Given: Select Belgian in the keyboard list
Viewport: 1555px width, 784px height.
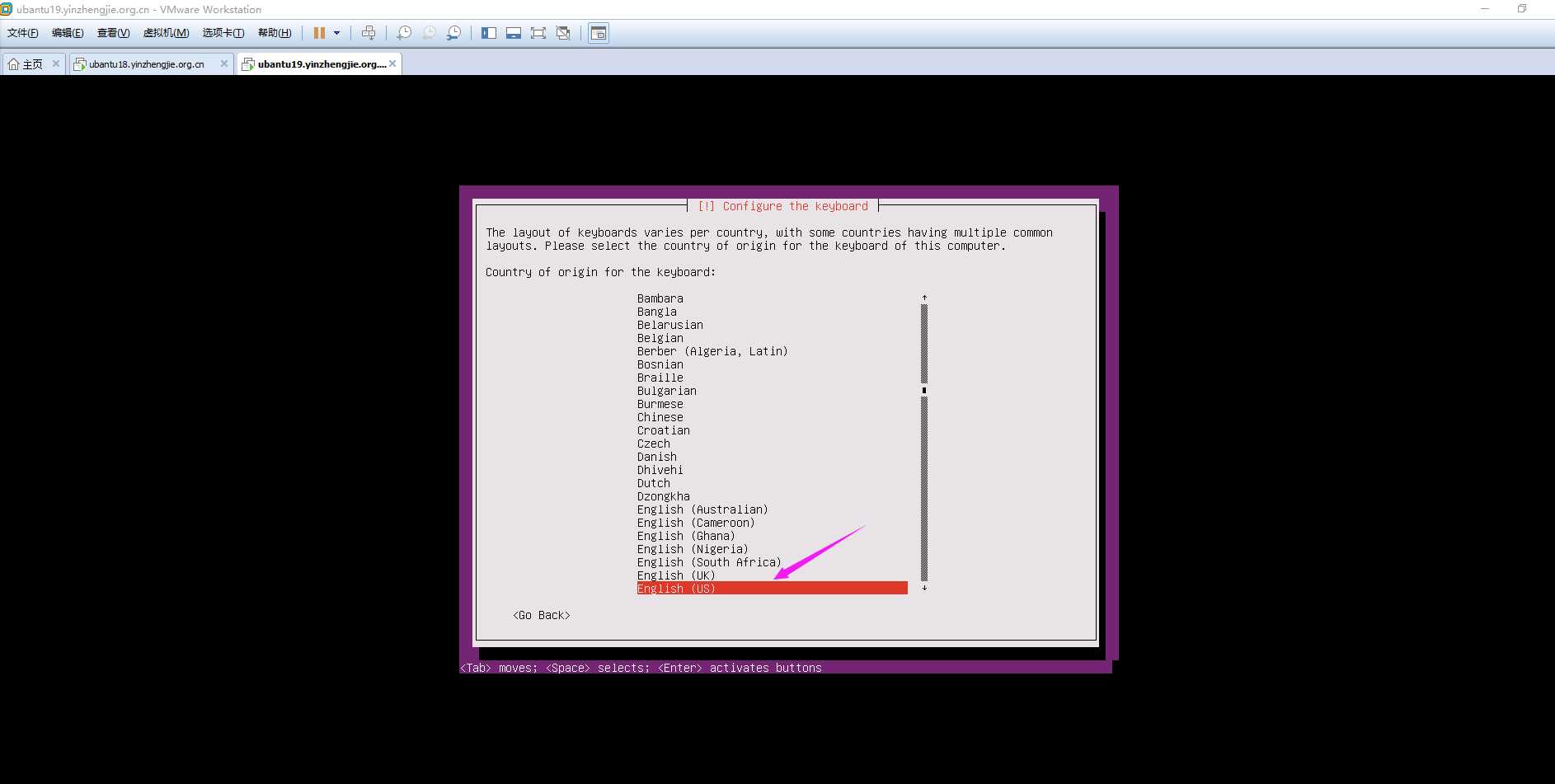Looking at the screenshot, I should click(660, 338).
